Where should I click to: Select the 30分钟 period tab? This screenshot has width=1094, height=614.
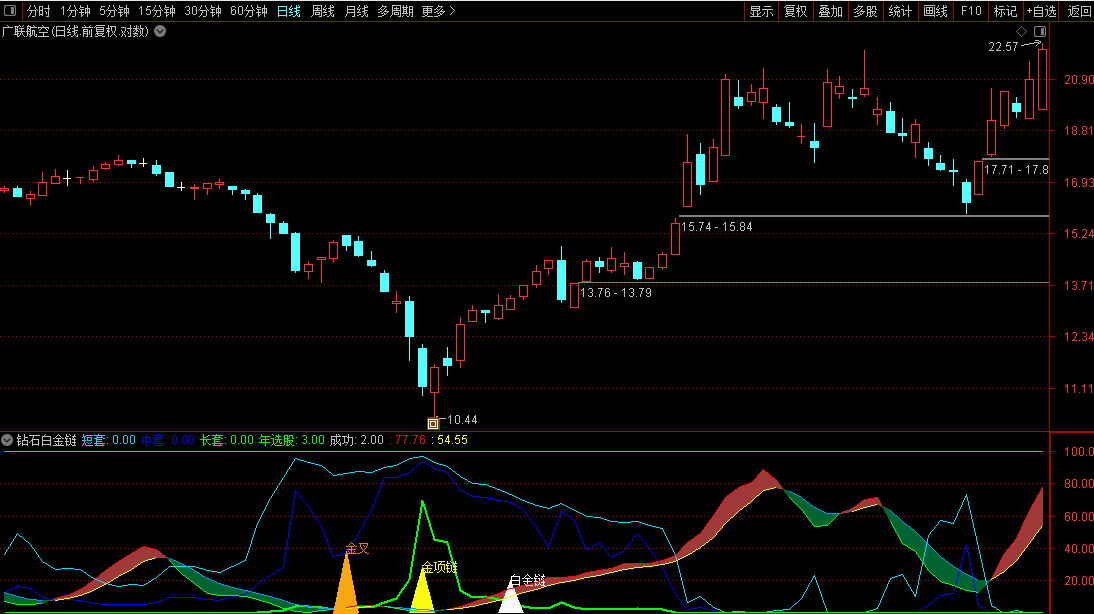(x=203, y=11)
